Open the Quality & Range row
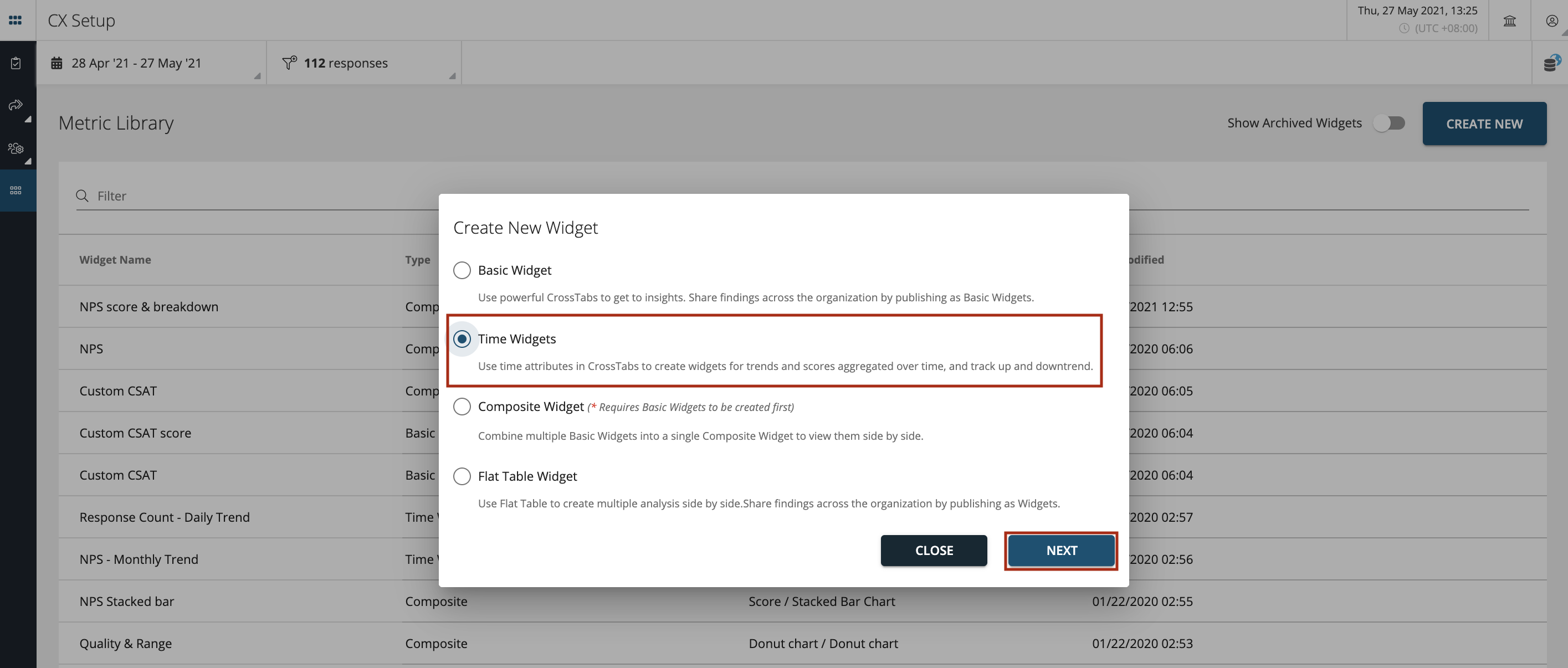Screen dimensions: 1568x668 coord(802,643)
